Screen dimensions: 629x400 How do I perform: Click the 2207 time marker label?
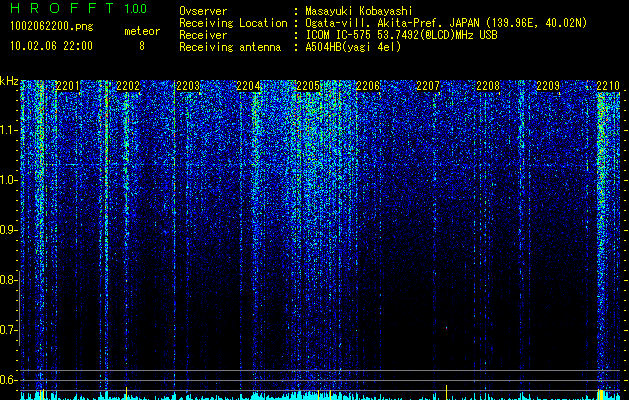pos(428,86)
